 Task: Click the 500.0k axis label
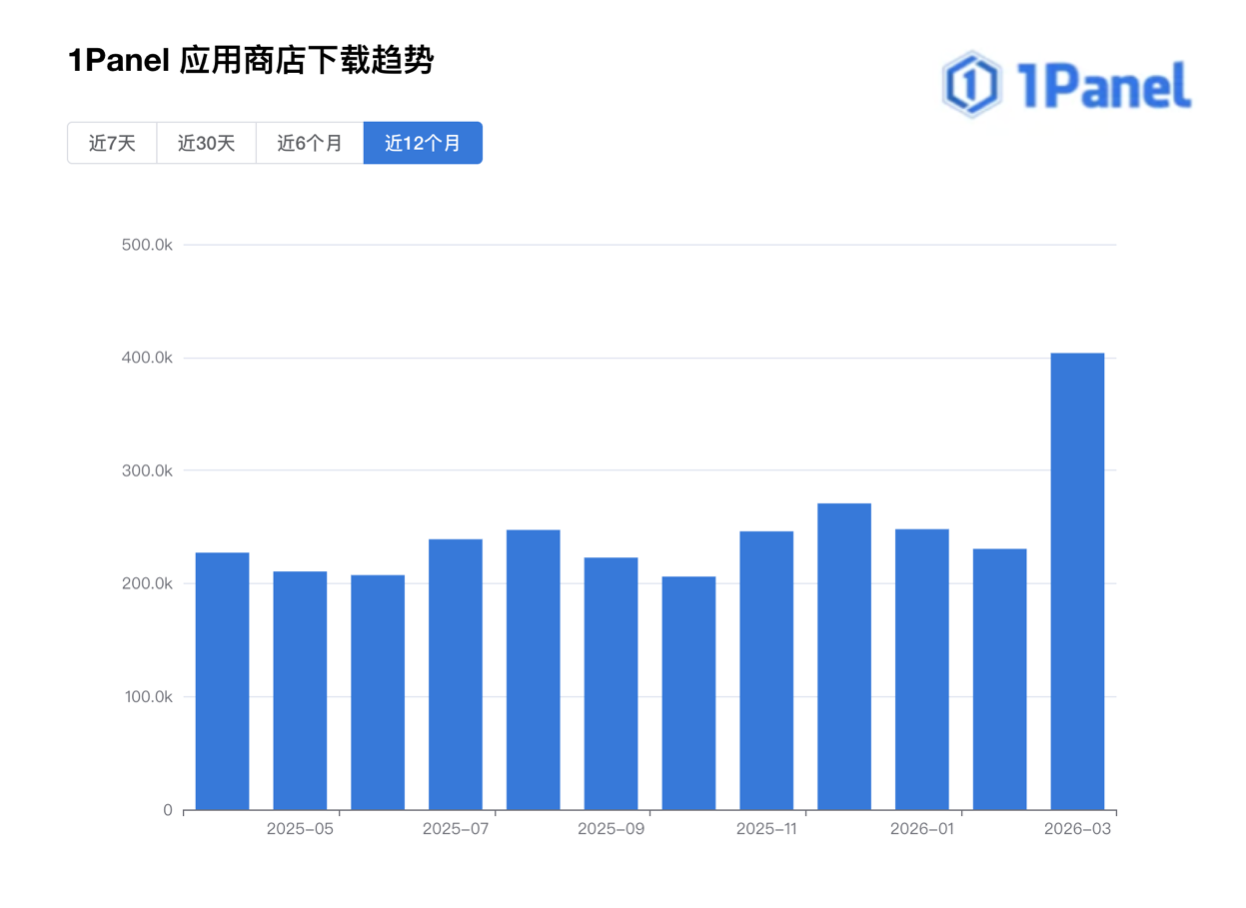[x=147, y=243]
